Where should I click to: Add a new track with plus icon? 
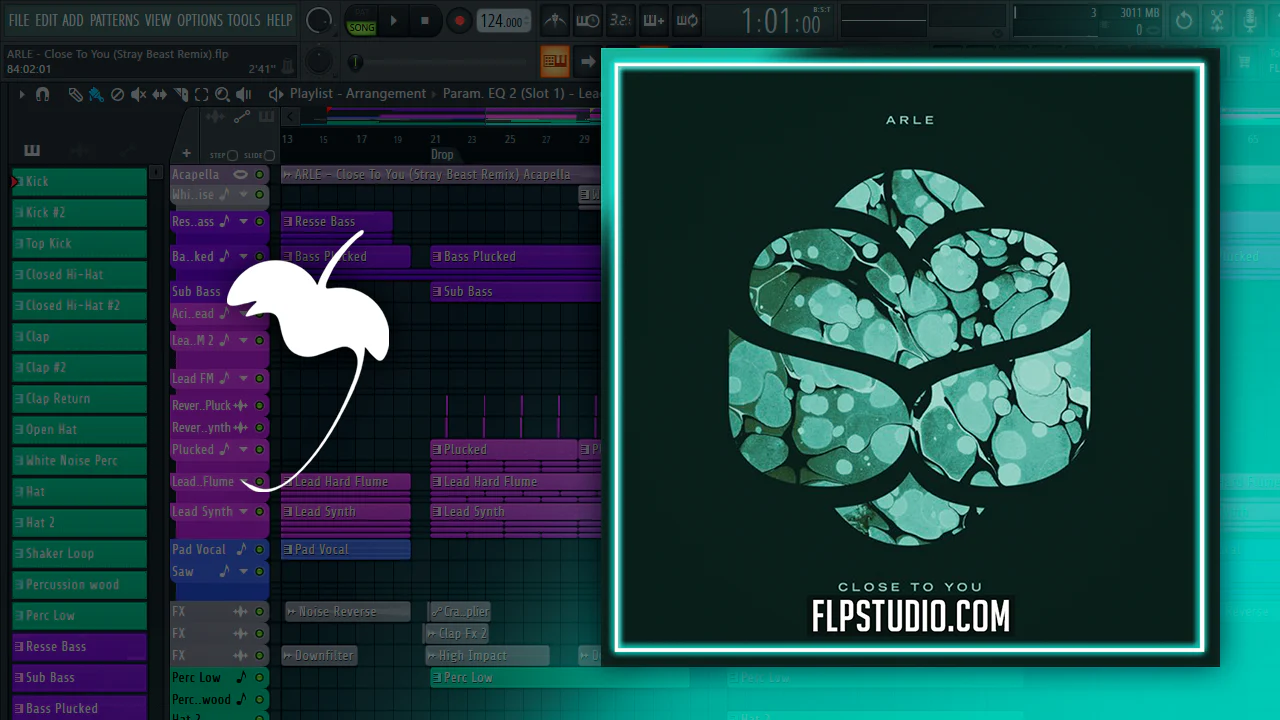pos(186,154)
